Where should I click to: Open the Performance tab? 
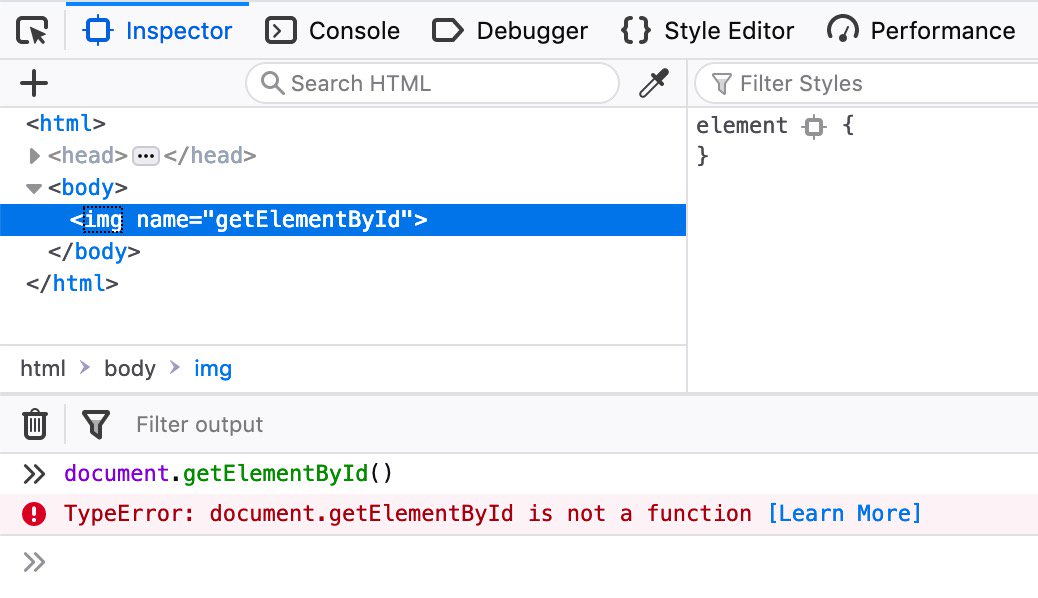921,30
